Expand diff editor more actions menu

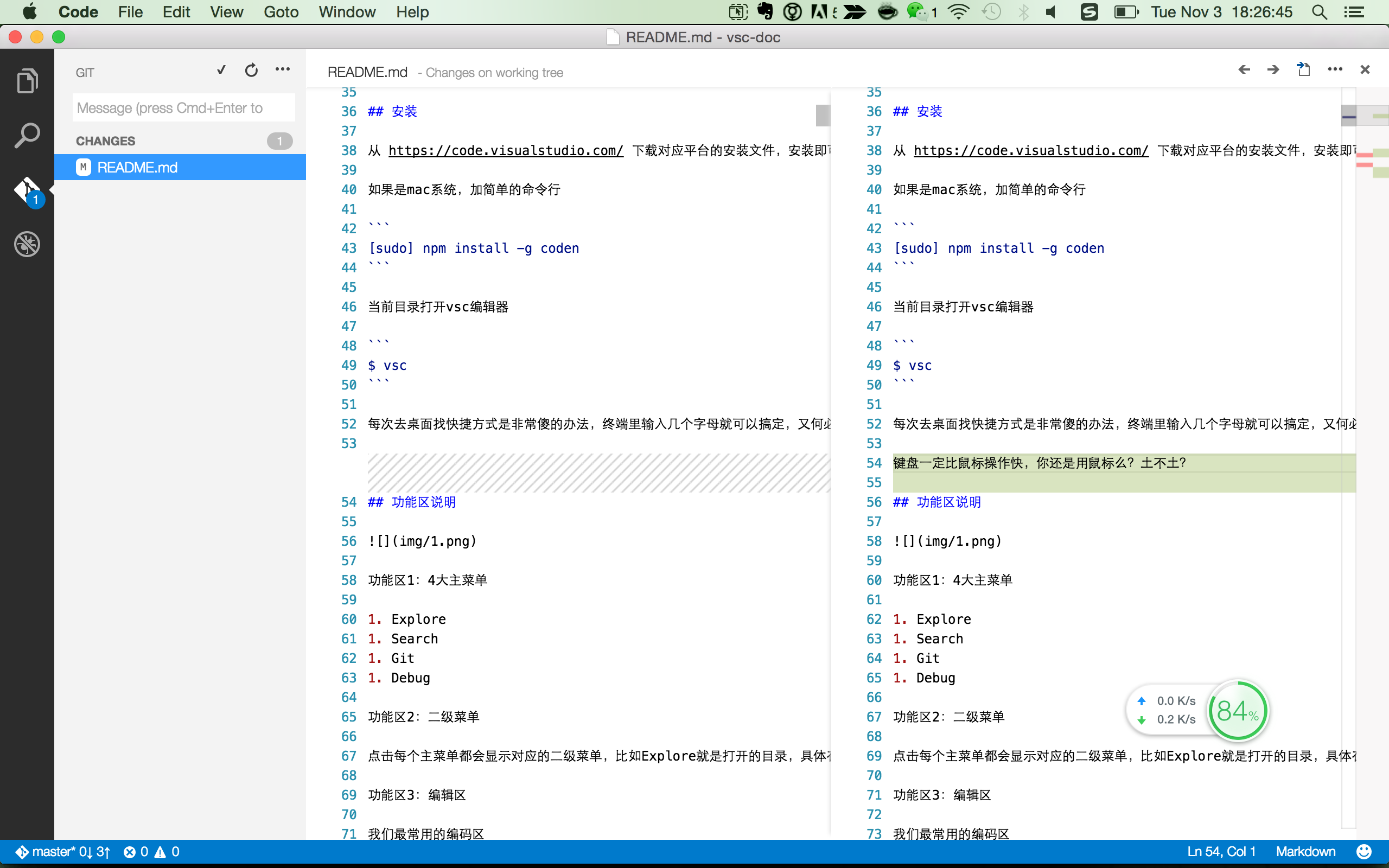(1335, 70)
